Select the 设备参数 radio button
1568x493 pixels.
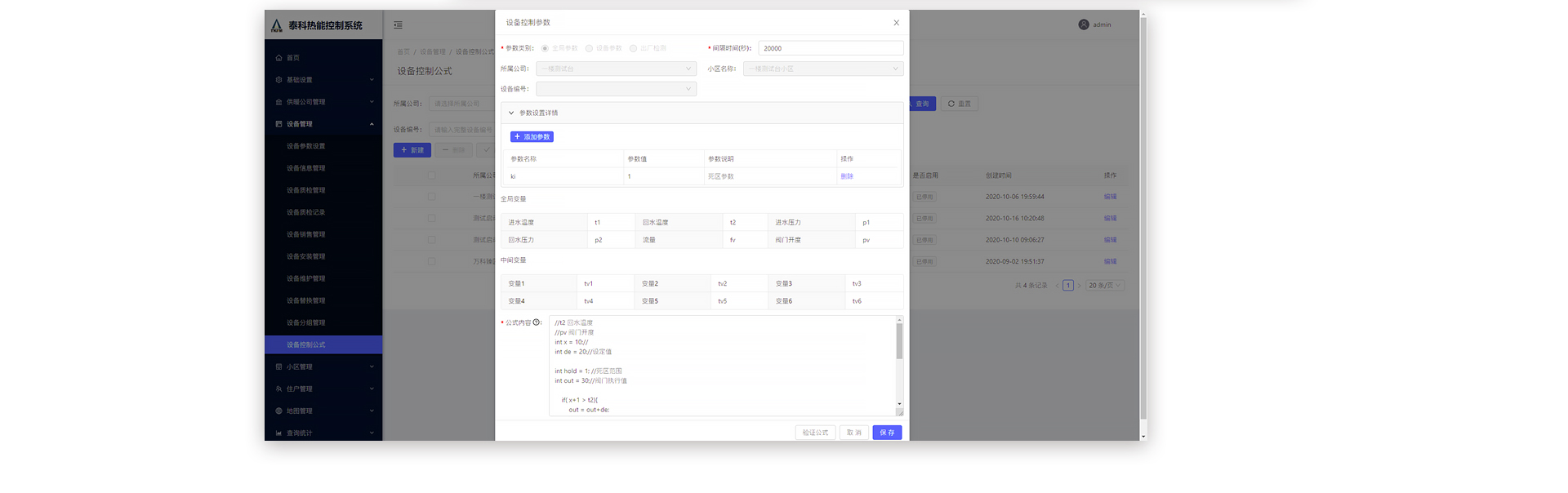(589, 48)
